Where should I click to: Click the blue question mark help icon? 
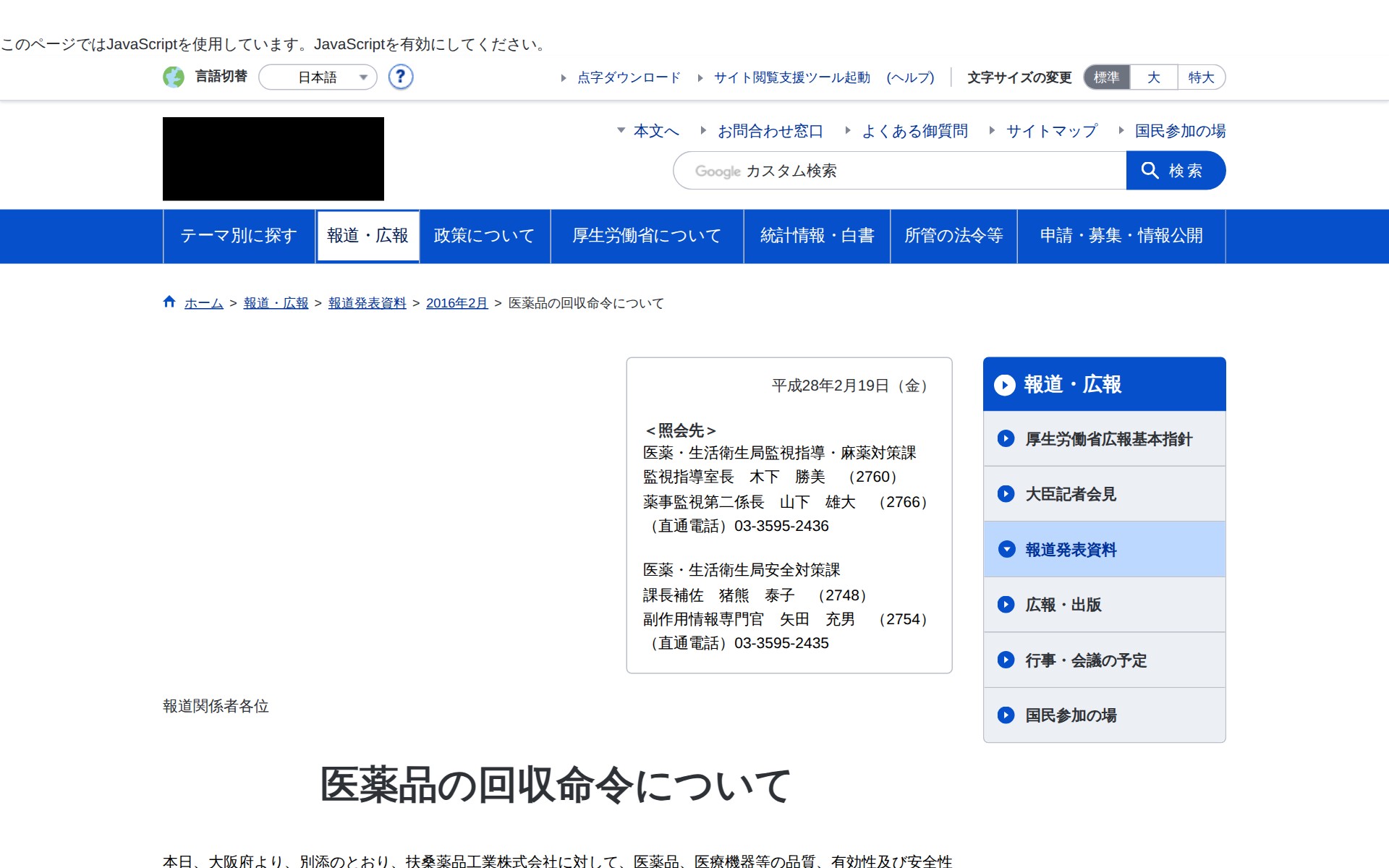(x=400, y=77)
